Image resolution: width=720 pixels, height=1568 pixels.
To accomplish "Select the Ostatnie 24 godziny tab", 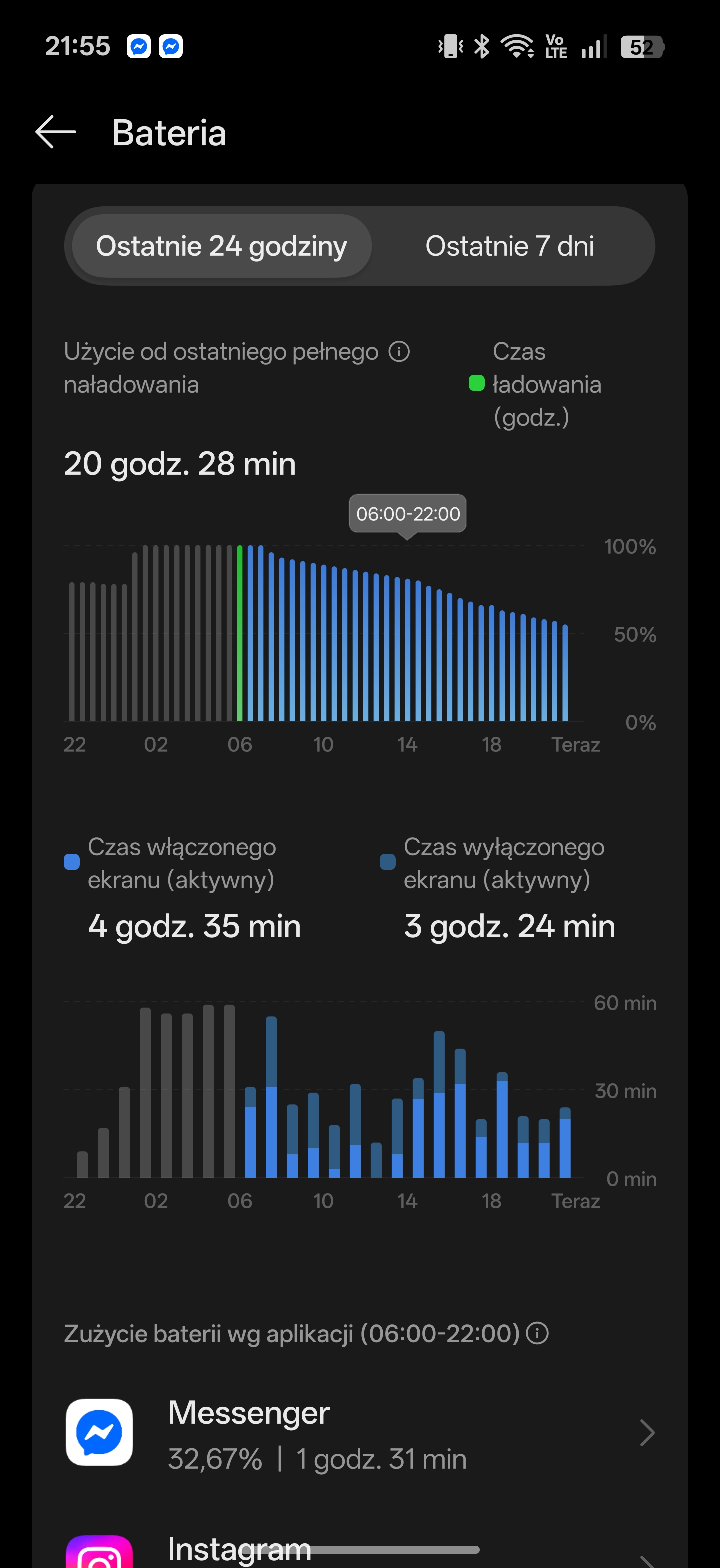I will pyautogui.click(x=221, y=246).
